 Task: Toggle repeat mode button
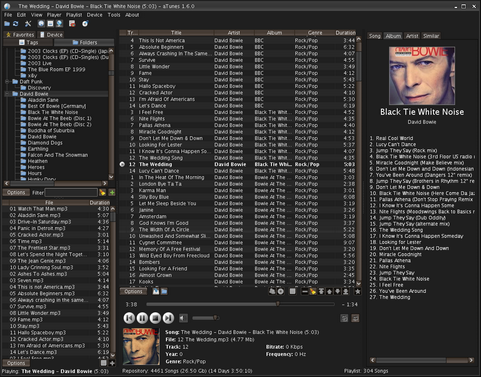(x=355, y=318)
